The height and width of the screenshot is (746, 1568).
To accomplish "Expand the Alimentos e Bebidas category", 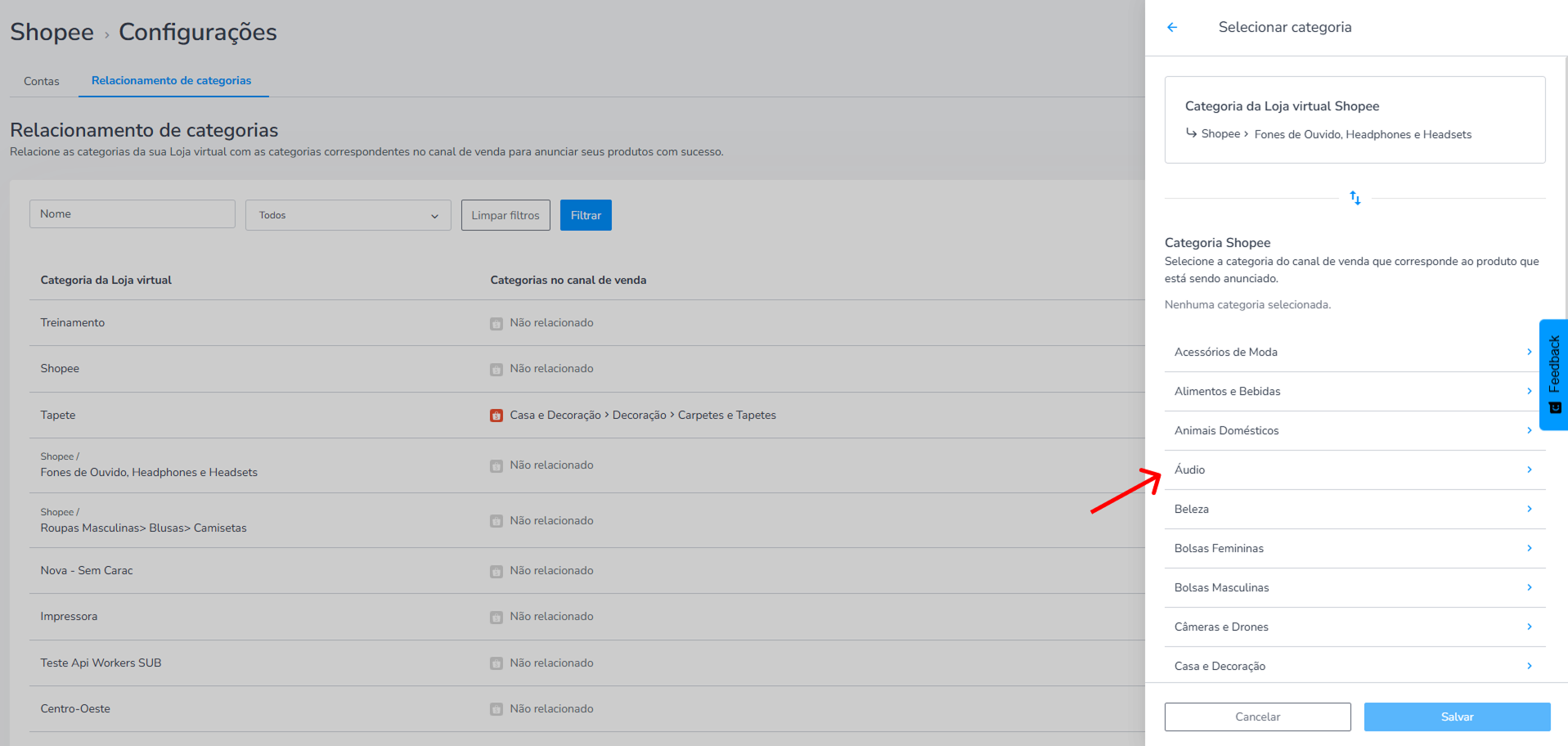I will (x=1355, y=391).
